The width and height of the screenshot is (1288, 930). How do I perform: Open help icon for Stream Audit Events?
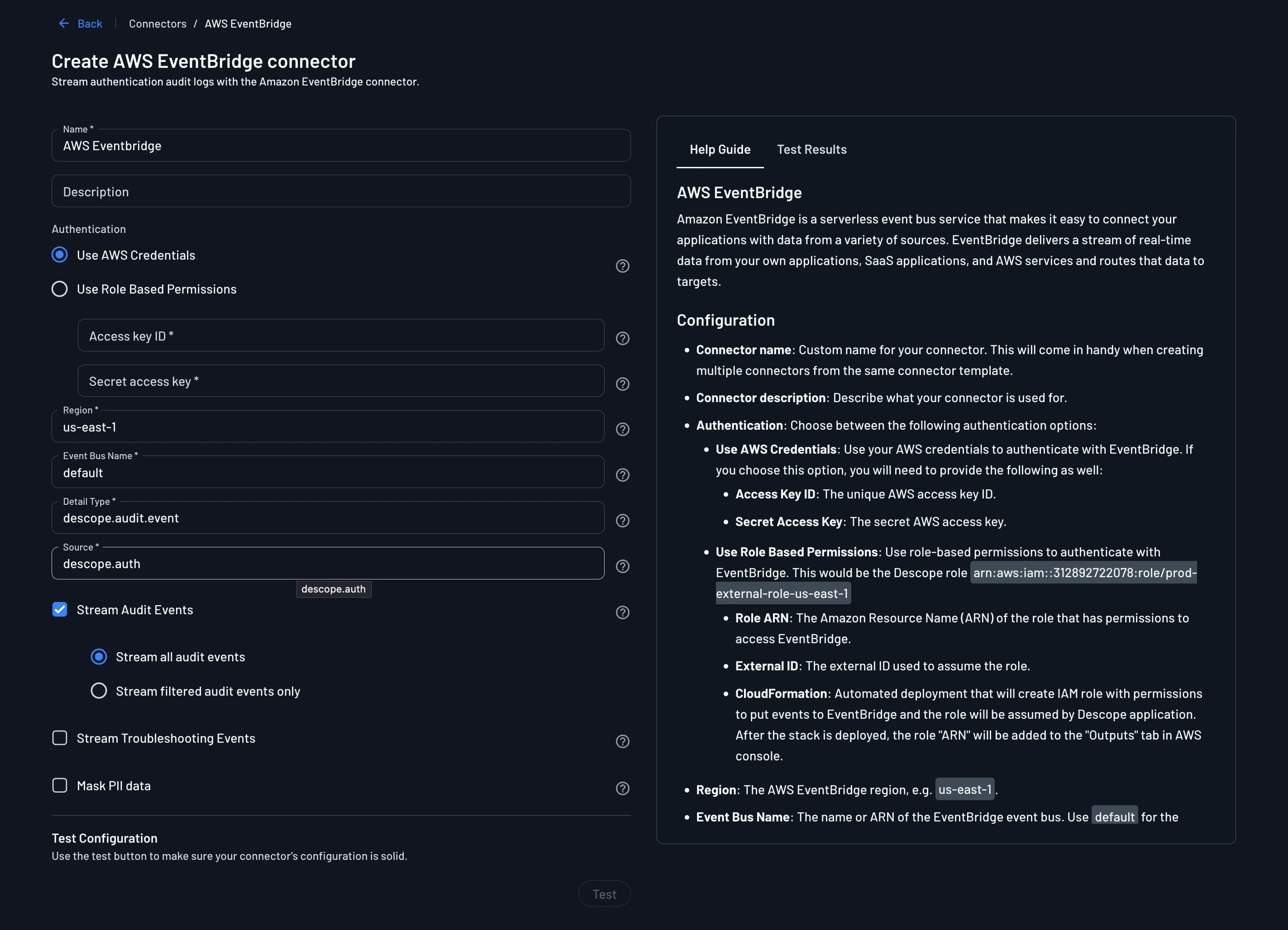pos(622,612)
